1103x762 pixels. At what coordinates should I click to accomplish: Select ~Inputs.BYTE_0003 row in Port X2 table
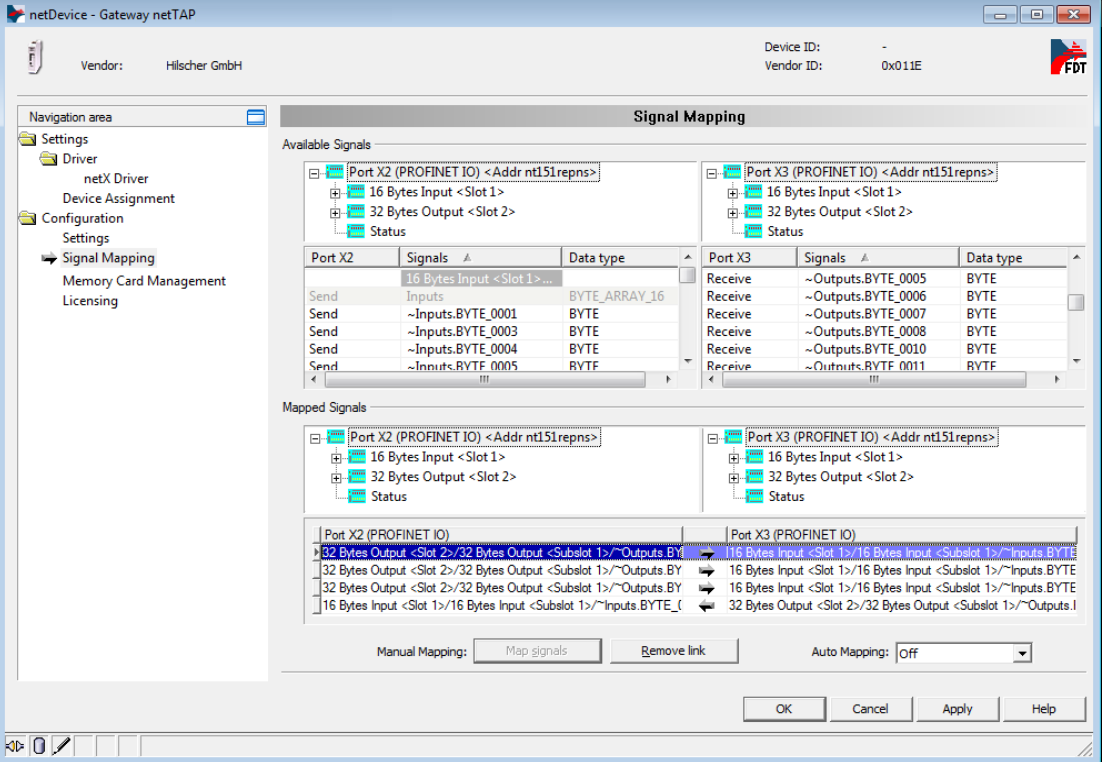tap(492, 331)
